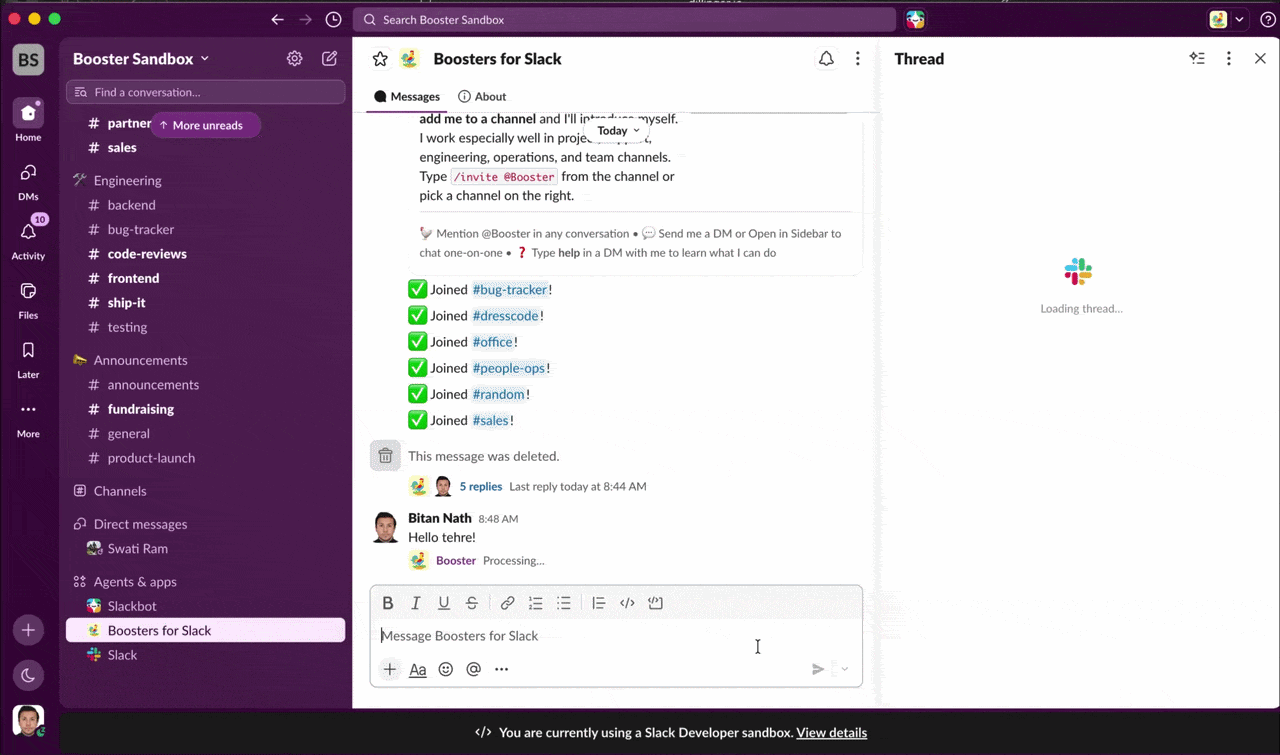Open history with the clock icon
Image resolution: width=1280 pixels, height=755 pixels.
(x=334, y=20)
